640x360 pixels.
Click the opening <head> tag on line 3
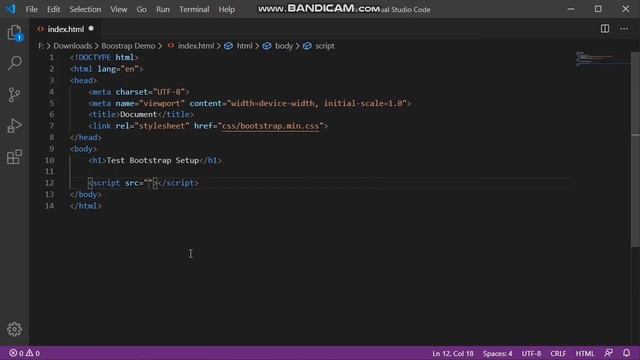[83, 80]
